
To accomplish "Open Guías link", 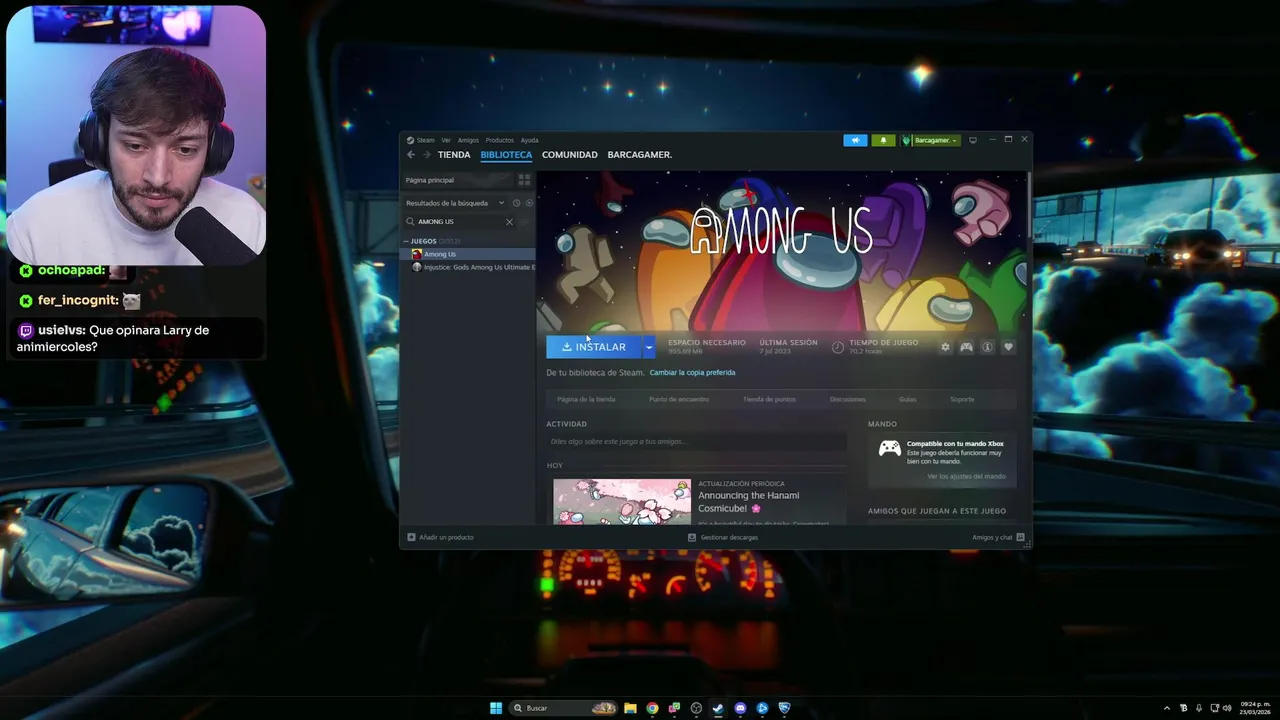I will click(907, 399).
